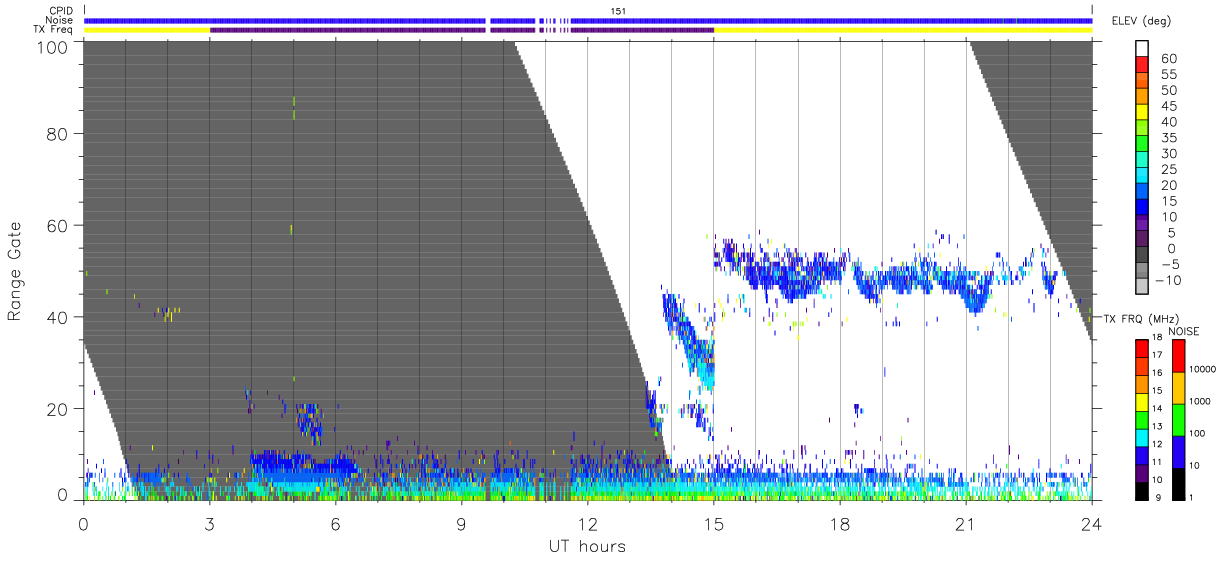Click the 'ELEV (deg)' legend title

(1142, 21)
